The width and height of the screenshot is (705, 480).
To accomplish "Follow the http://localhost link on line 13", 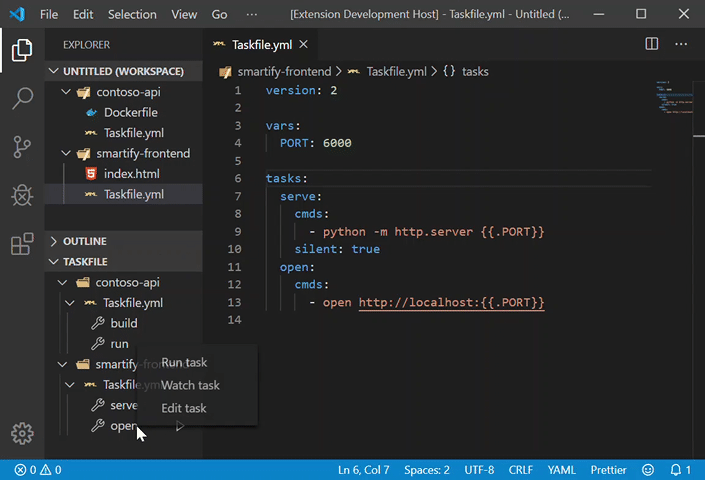I will 451,302.
